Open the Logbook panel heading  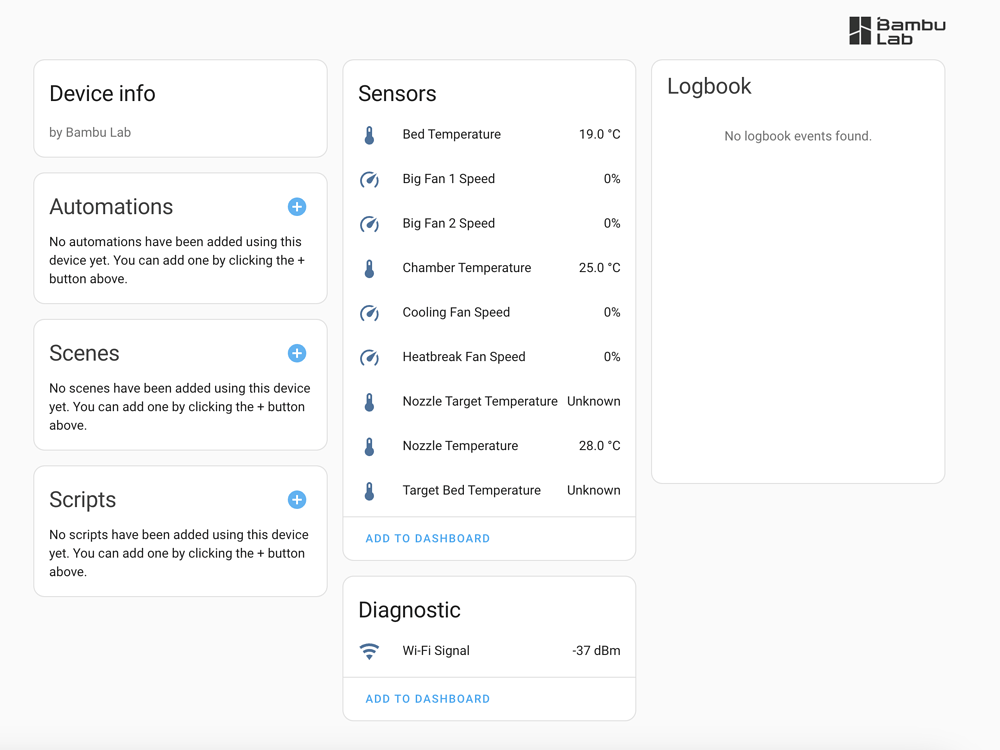click(x=710, y=87)
